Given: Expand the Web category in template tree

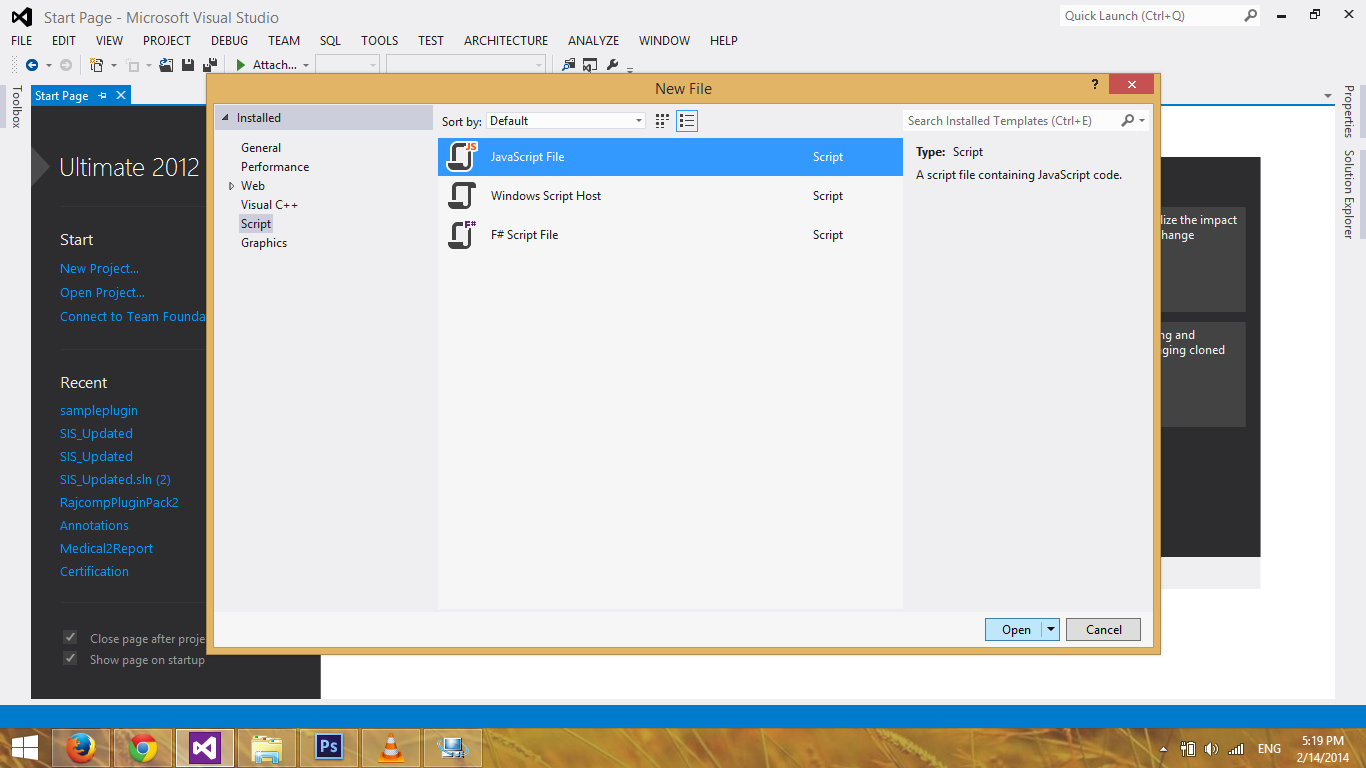Looking at the screenshot, I should click(231, 186).
